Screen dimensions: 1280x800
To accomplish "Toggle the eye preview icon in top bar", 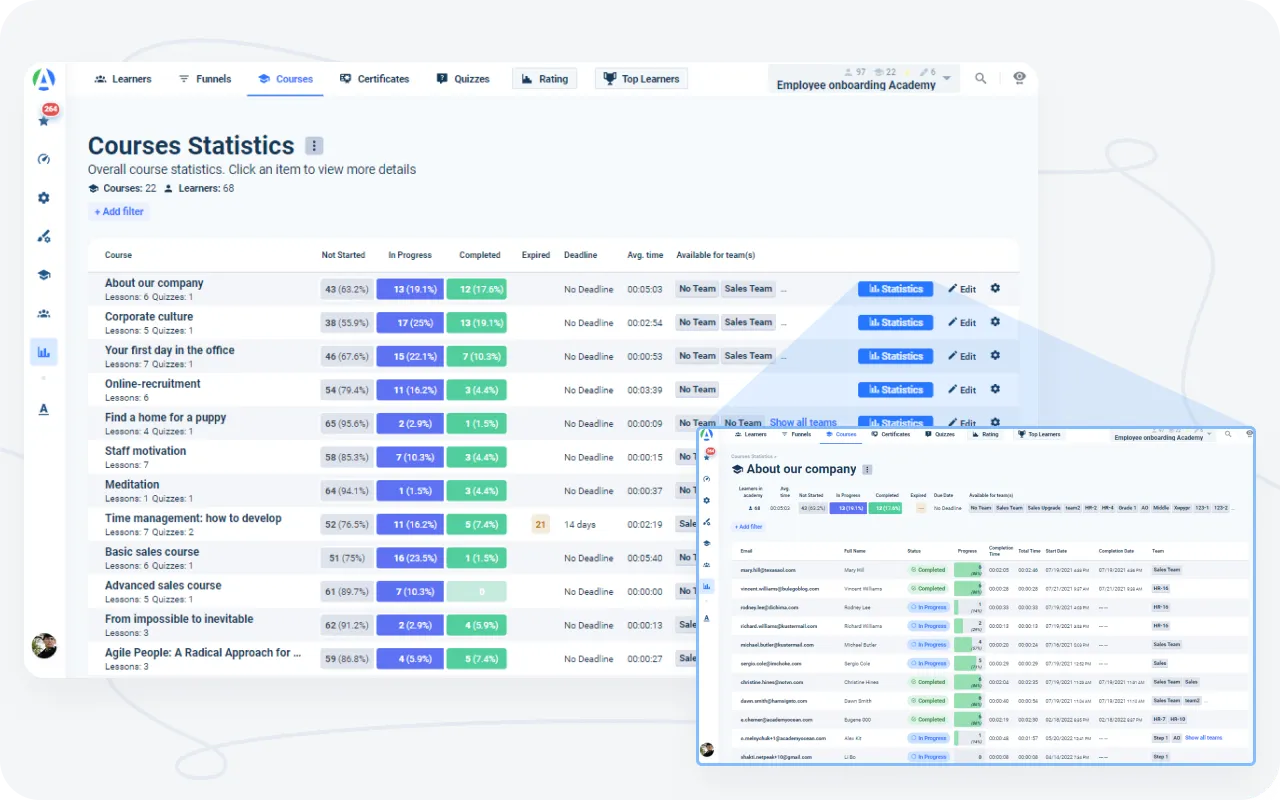I will click(1019, 78).
